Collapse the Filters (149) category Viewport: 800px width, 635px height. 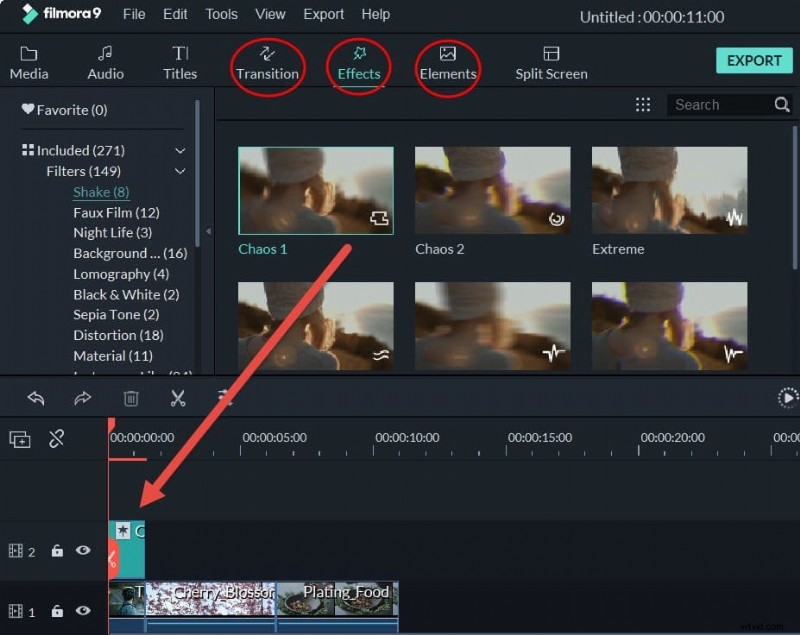pyautogui.click(x=181, y=171)
